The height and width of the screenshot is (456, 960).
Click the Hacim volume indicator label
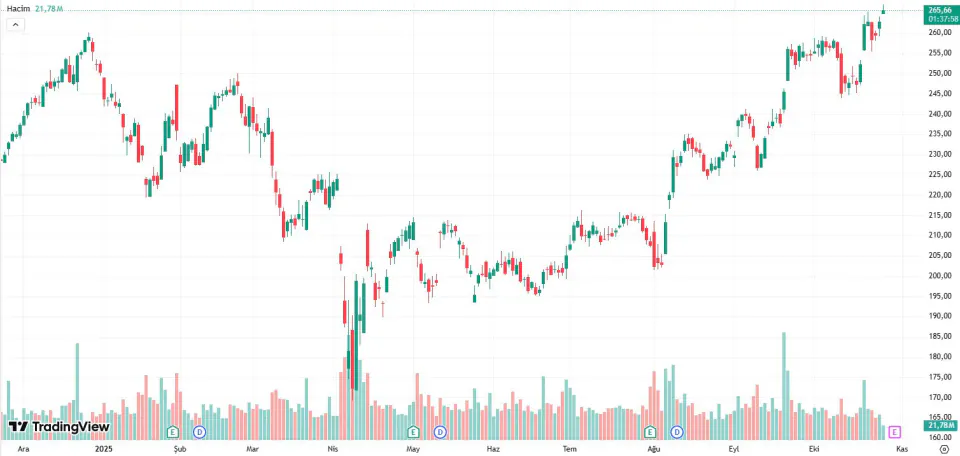pyautogui.click(x=17, y=10)
